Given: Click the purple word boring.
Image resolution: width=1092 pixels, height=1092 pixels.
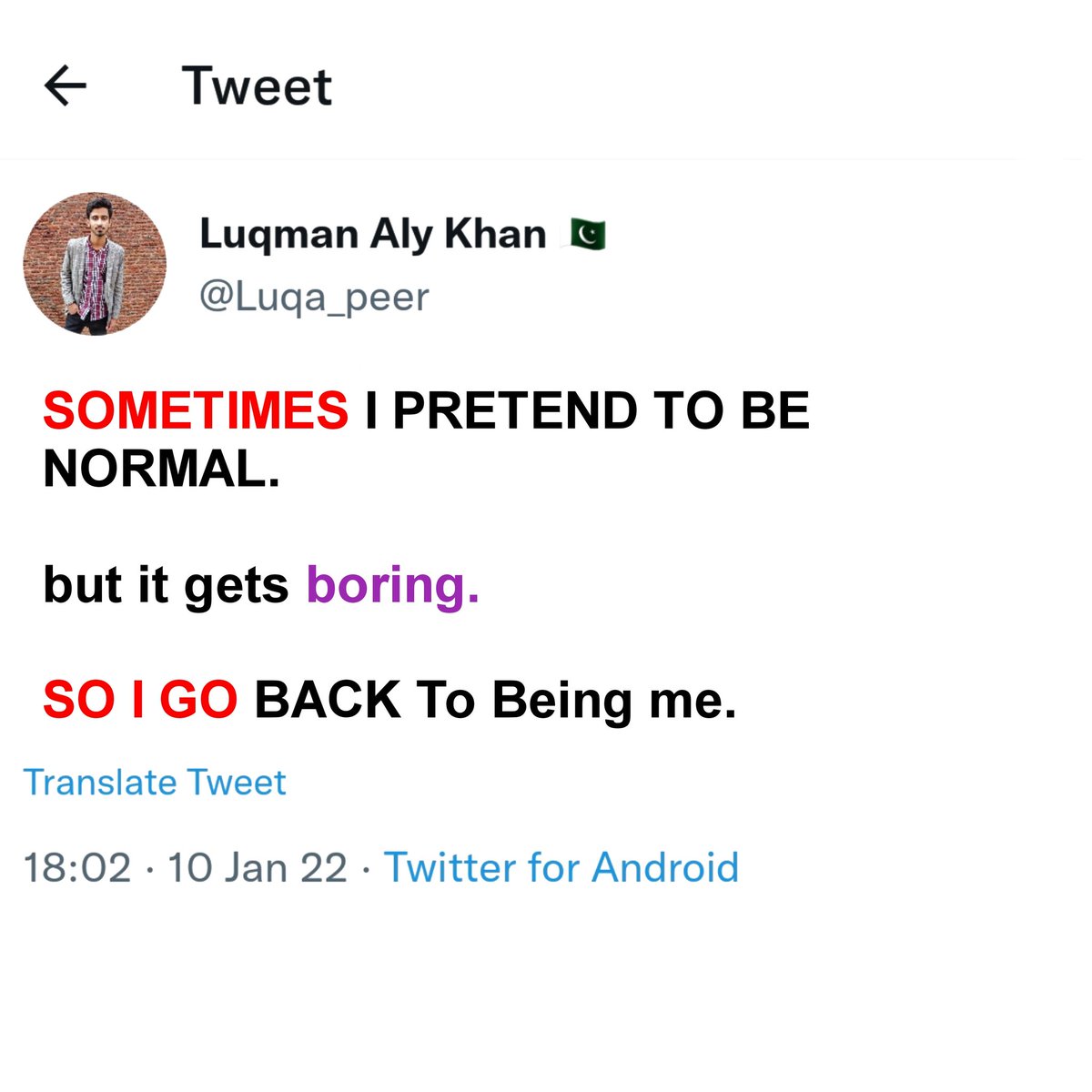Looking at the screenshot, I should 393,585.
